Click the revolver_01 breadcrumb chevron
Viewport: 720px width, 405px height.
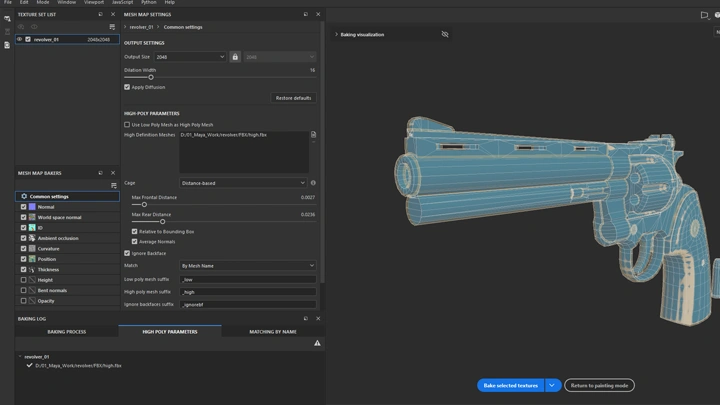coord(125,27)
